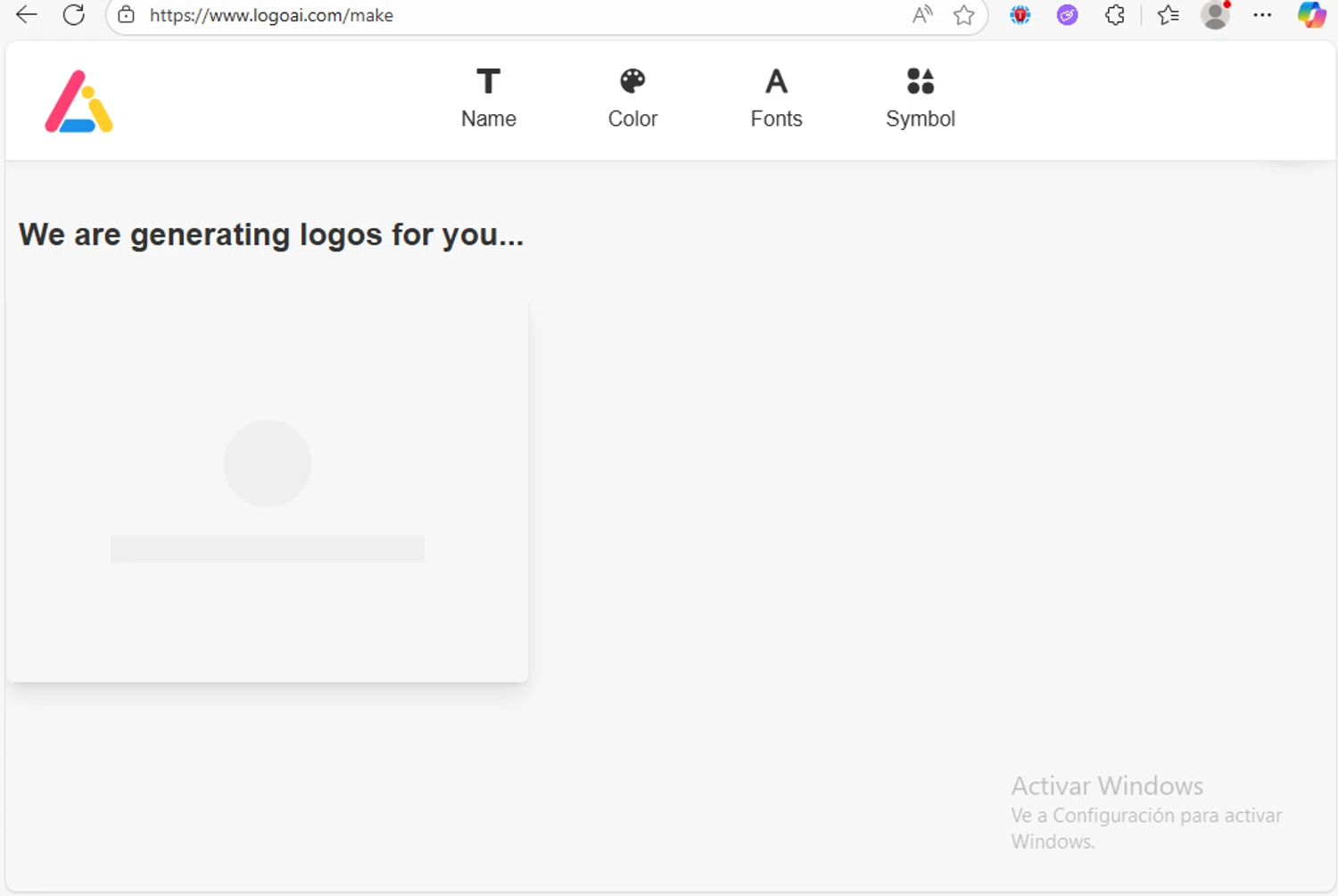The width and height of the screenshot is (1338, 896).
Task: Open the Favorites list
Action: click(x=1168, y=15)
